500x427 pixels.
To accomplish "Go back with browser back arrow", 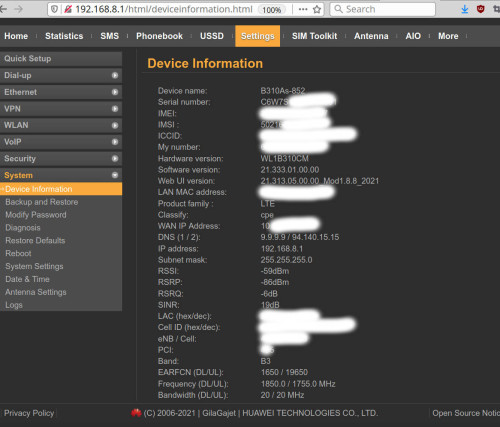I will (x=4, y=9).
